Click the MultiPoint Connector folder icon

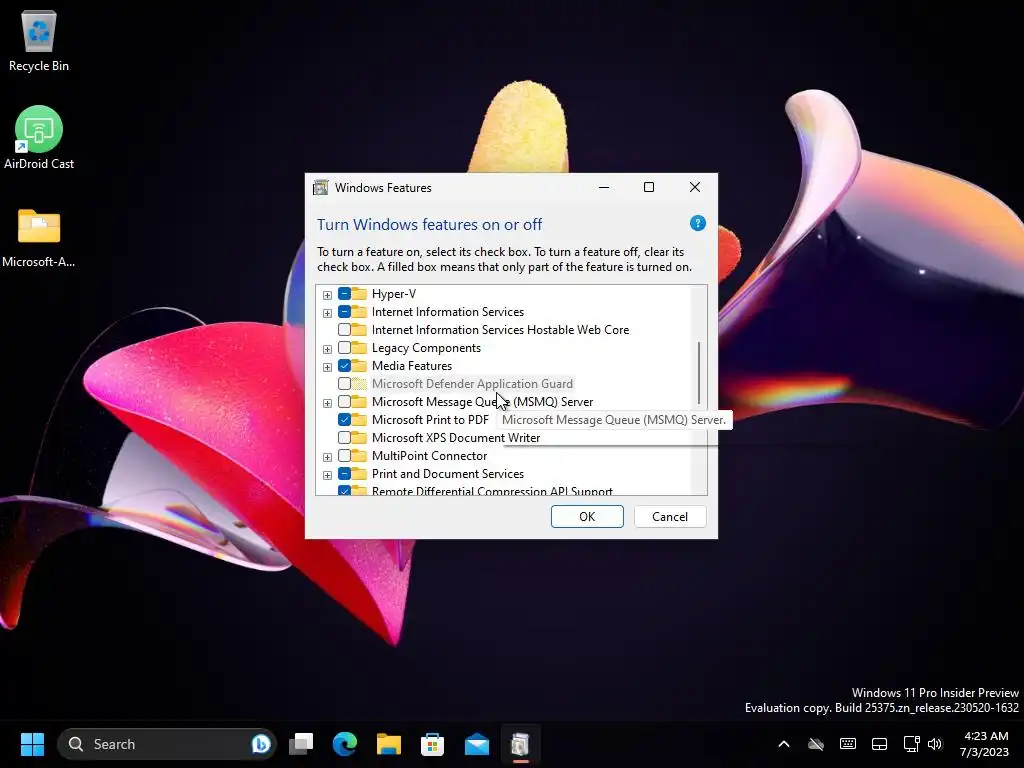(359, 455)
